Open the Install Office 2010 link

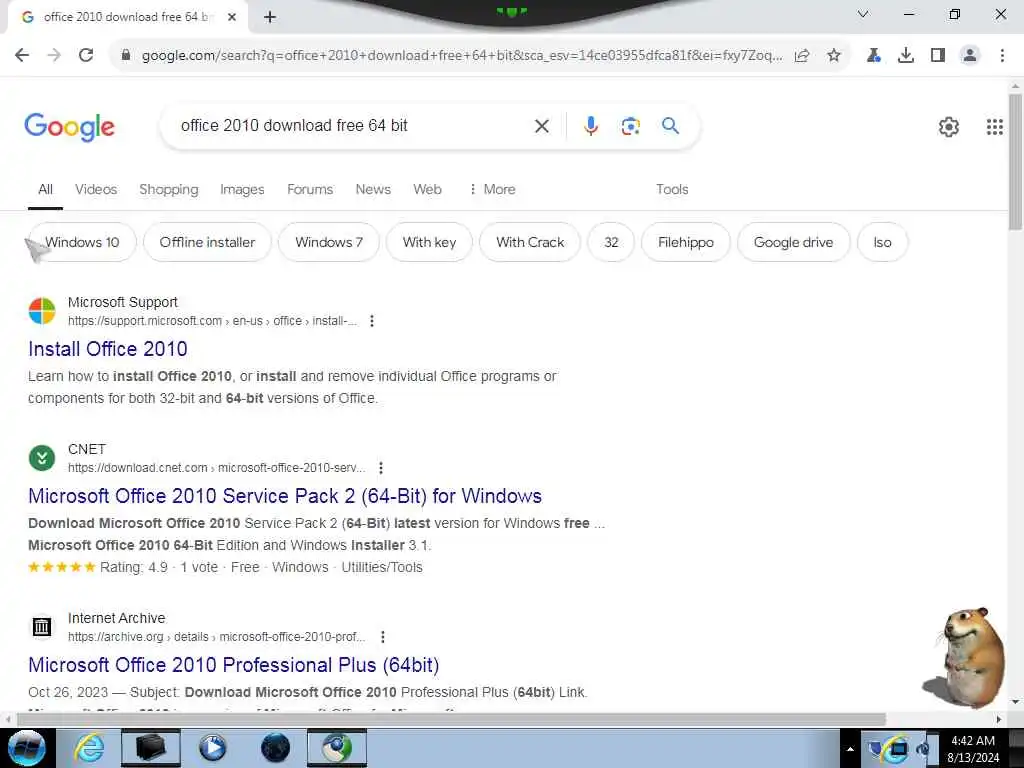108,349
